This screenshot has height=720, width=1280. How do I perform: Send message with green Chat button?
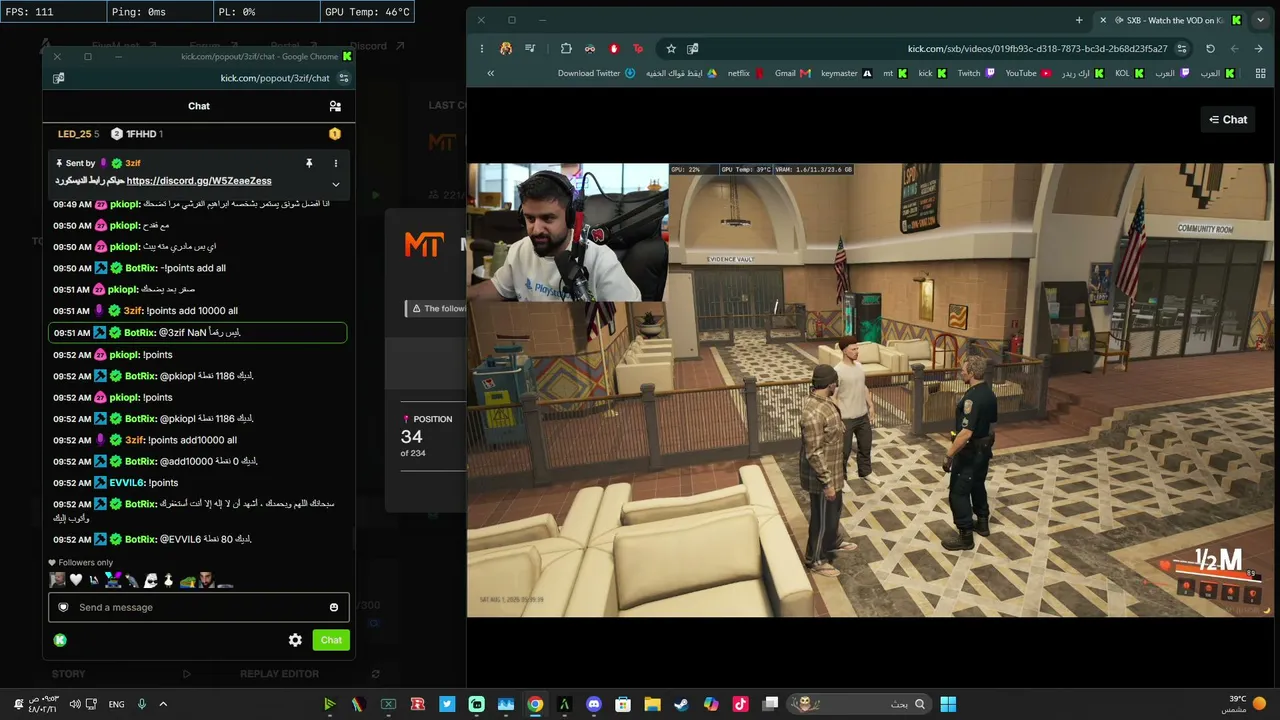(x=331, y=640)
